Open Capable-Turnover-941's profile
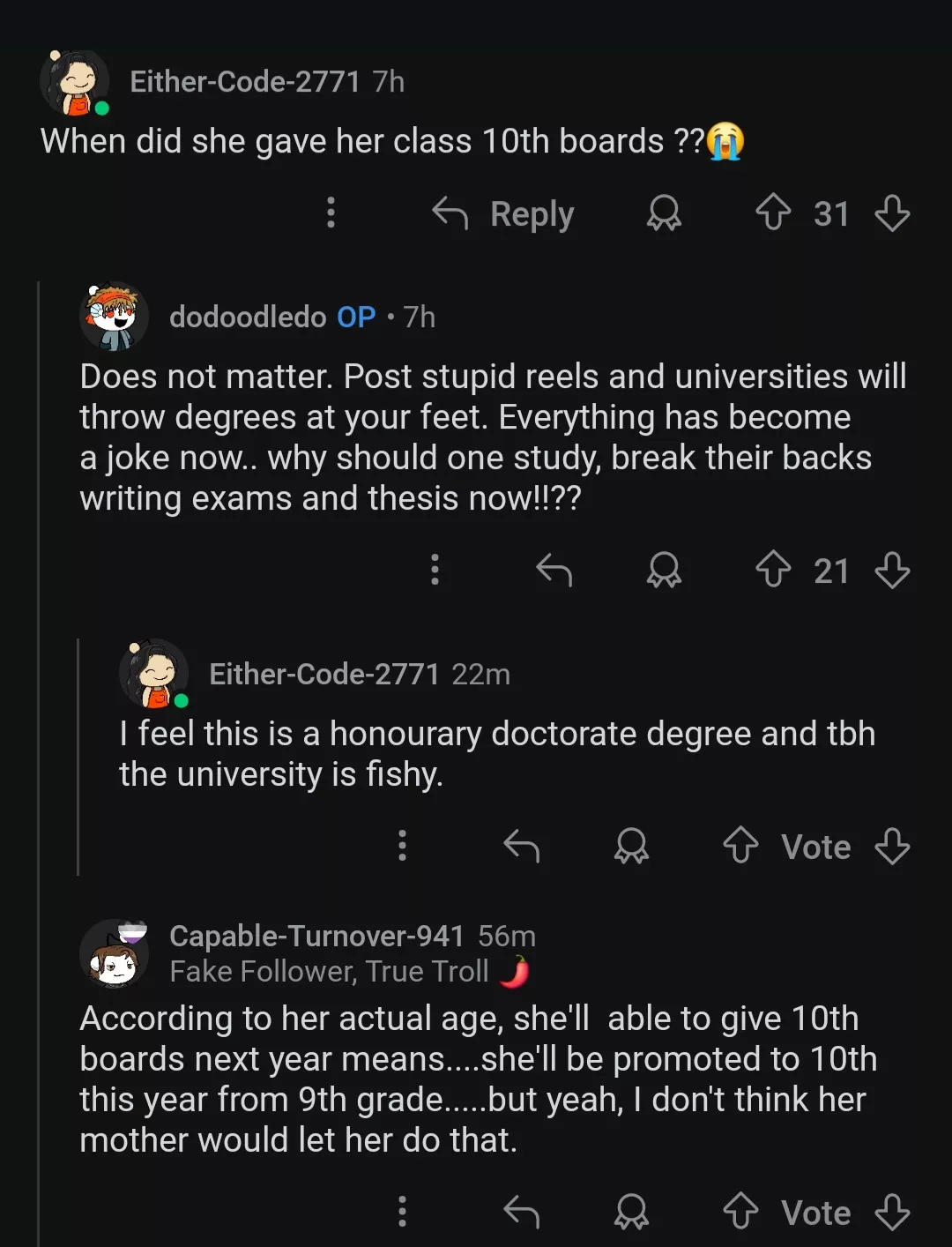Screen dimensions: 952x1247 (316, 936)
